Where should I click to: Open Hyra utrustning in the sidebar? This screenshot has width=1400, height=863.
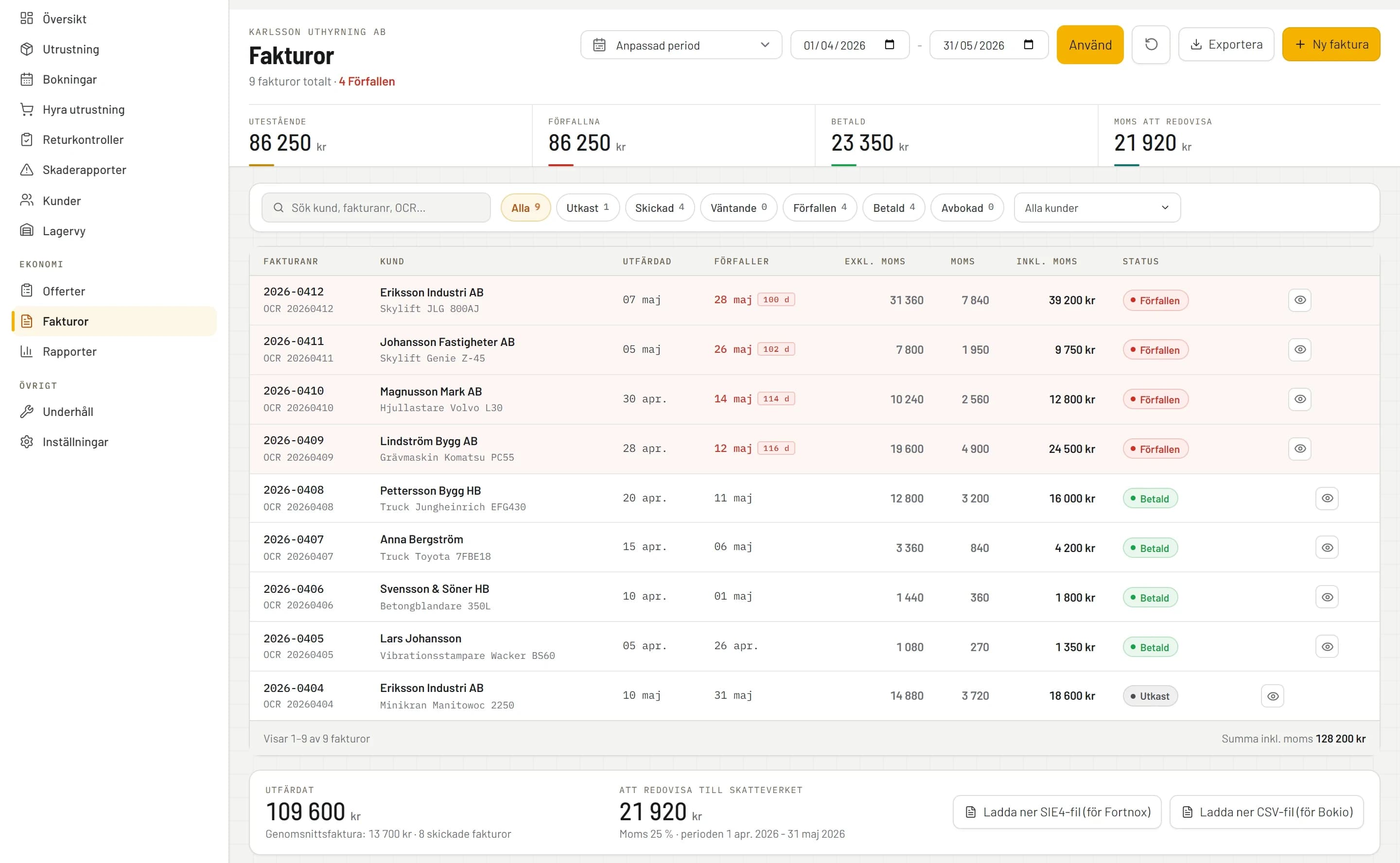point(114,110)
